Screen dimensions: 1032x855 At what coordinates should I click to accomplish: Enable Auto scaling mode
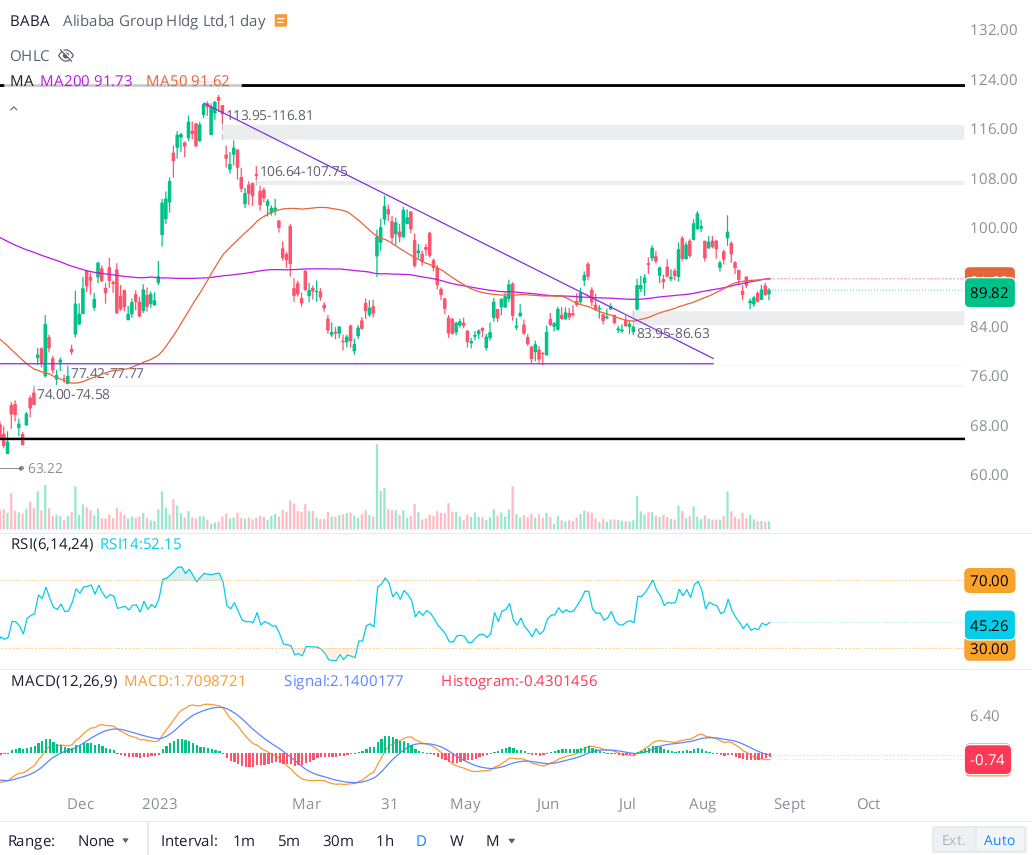pyautogui.click(x=999, y=840)
